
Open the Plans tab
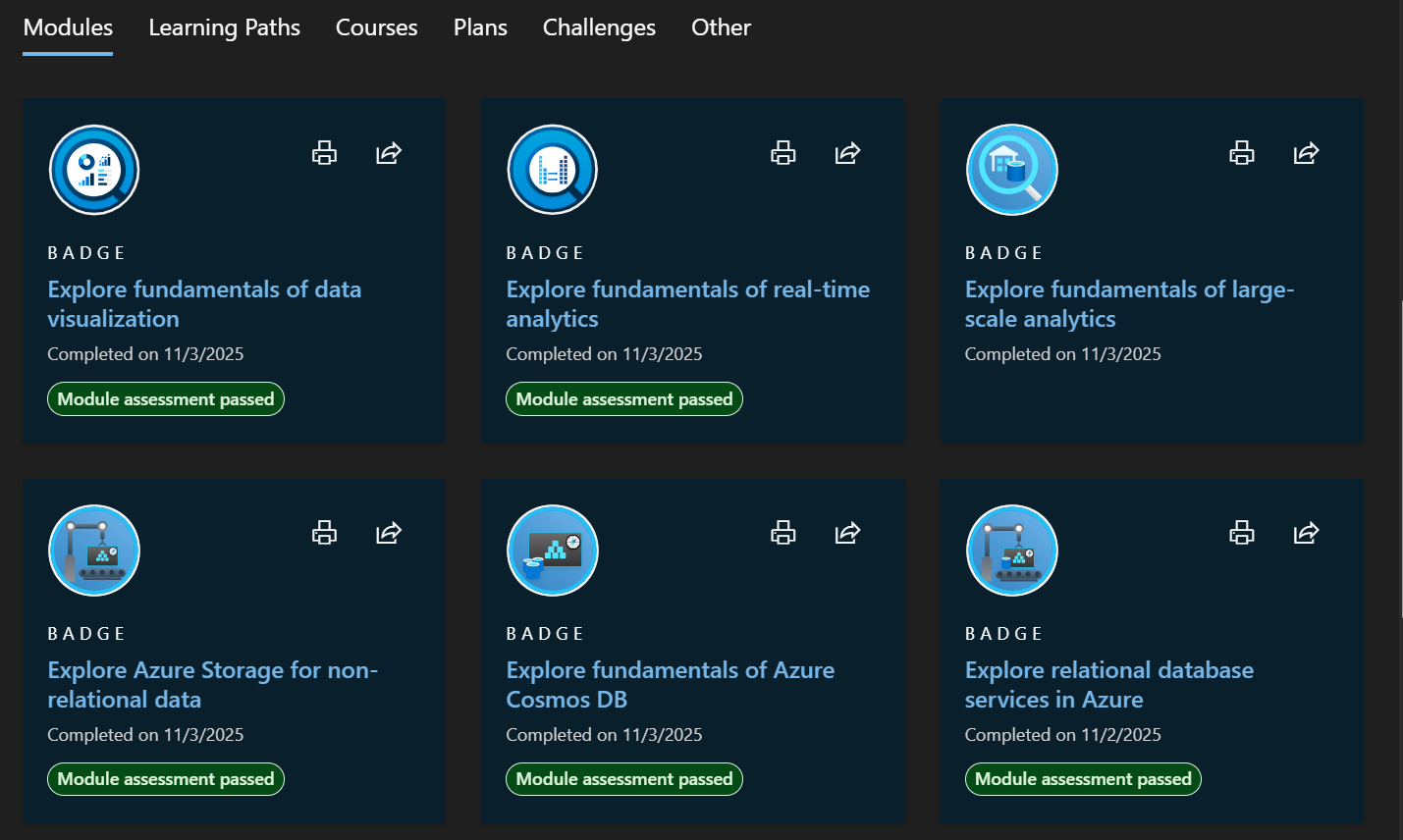click(480, 27)
